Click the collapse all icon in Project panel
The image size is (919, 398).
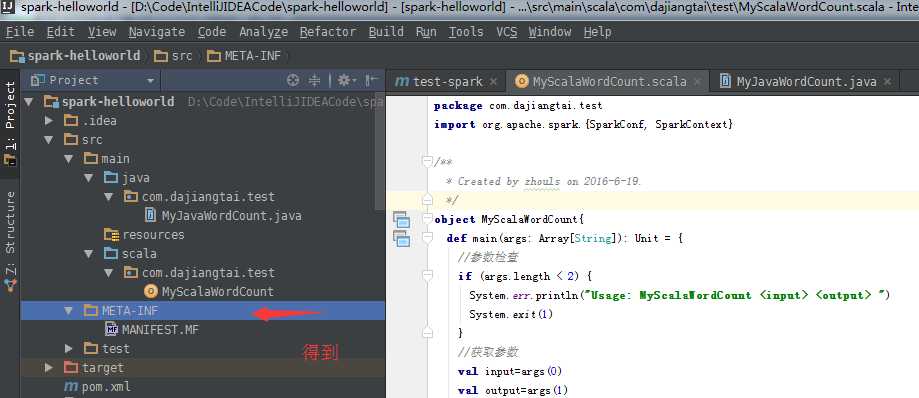coord(315,80)
